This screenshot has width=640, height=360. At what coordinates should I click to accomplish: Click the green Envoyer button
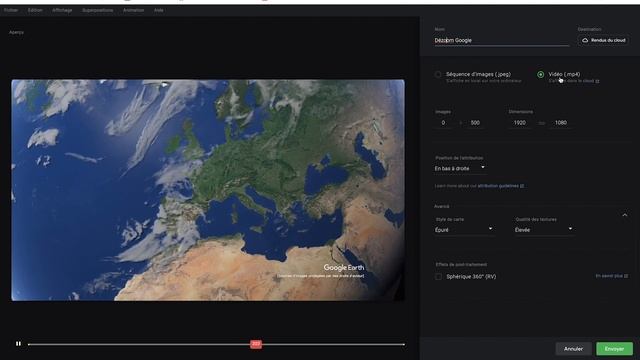point(614,349)
